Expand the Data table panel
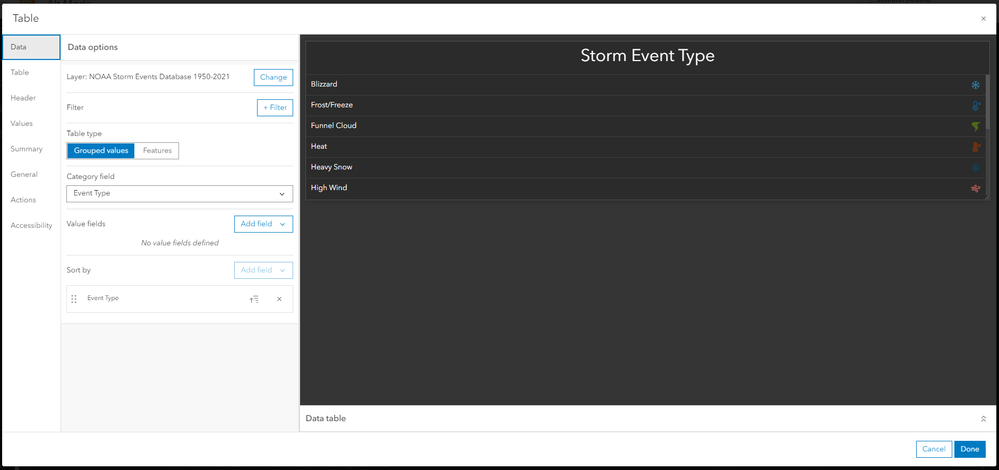 983,419
